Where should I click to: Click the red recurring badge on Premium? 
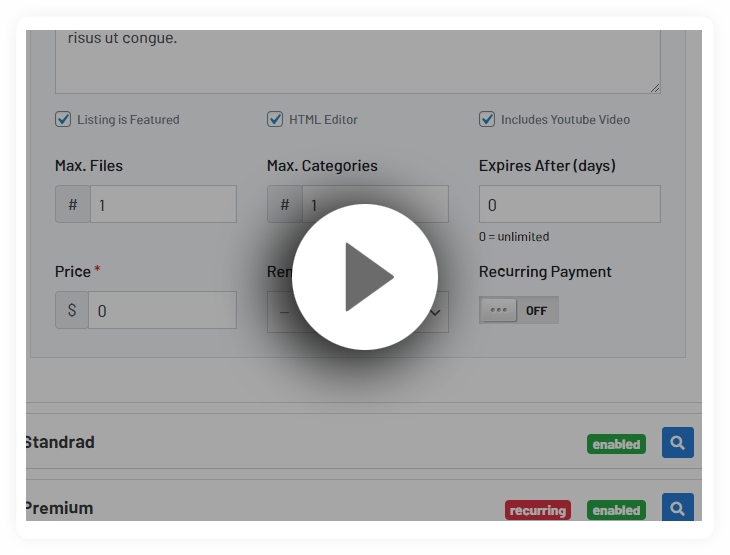(x=538, y=510)
